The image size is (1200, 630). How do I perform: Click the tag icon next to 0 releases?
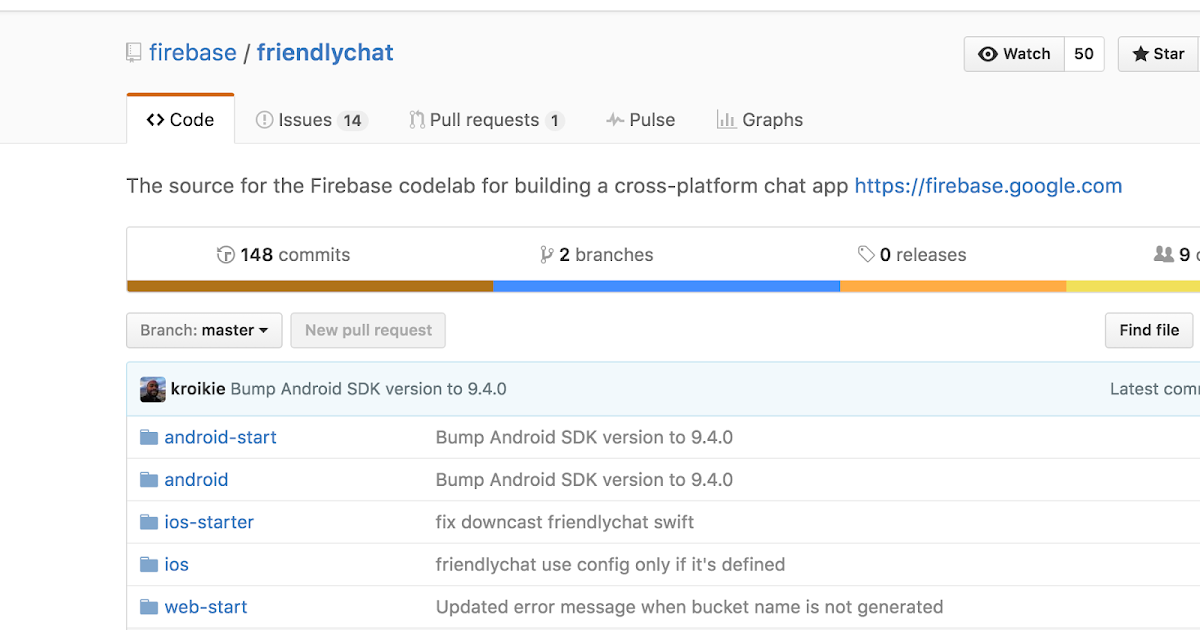coord(866,254)
